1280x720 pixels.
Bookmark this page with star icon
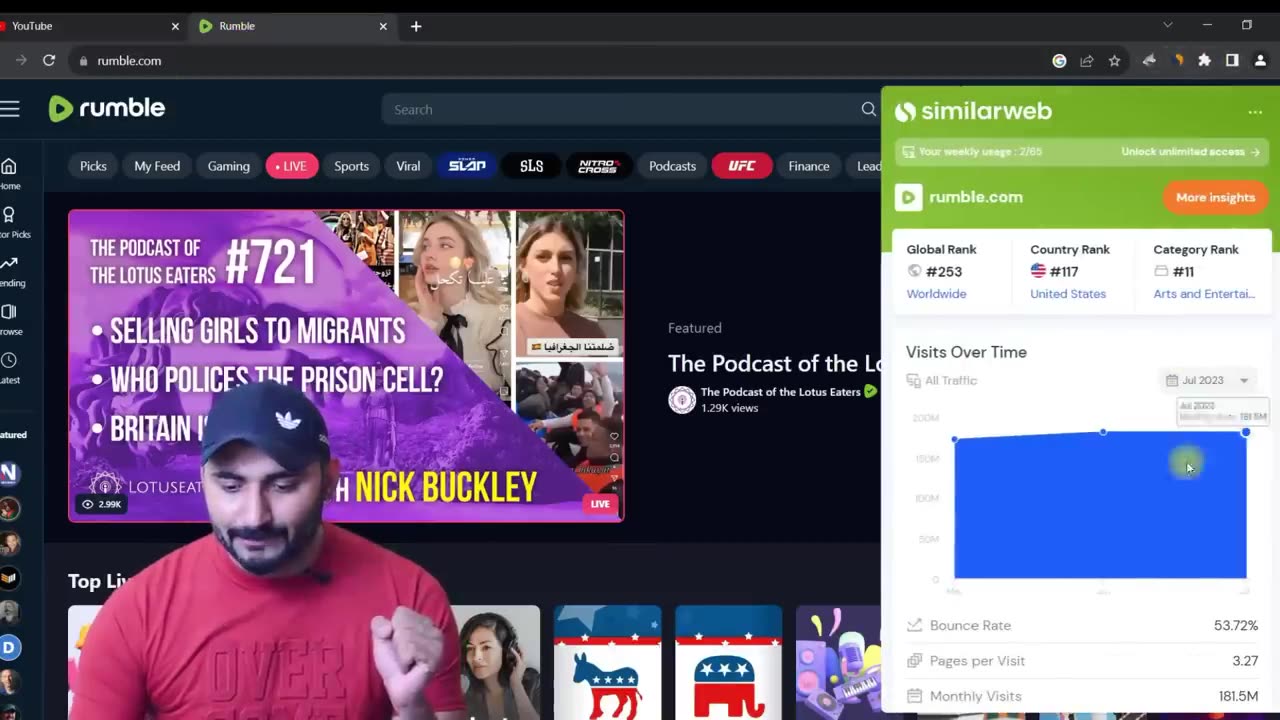tap(1114, 61)
